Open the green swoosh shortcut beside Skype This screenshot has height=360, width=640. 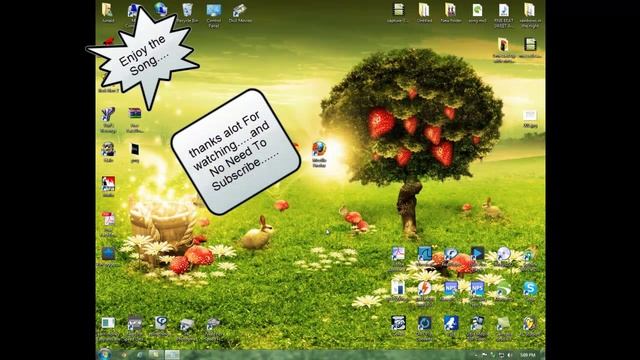point(504,288)
